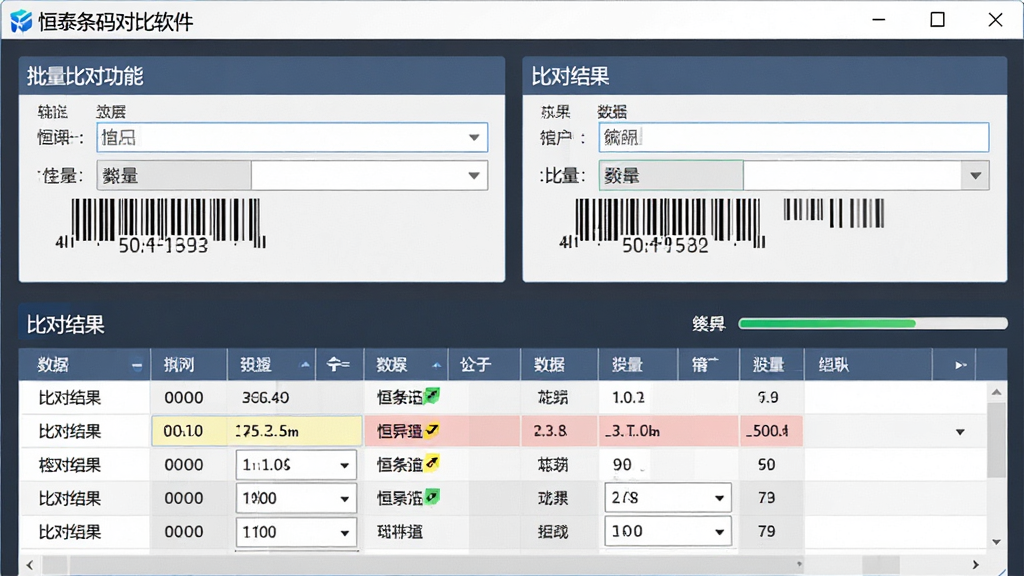1024x576 pixels.
Task: Click the green progress bar above the table
Action: [872, 323]
